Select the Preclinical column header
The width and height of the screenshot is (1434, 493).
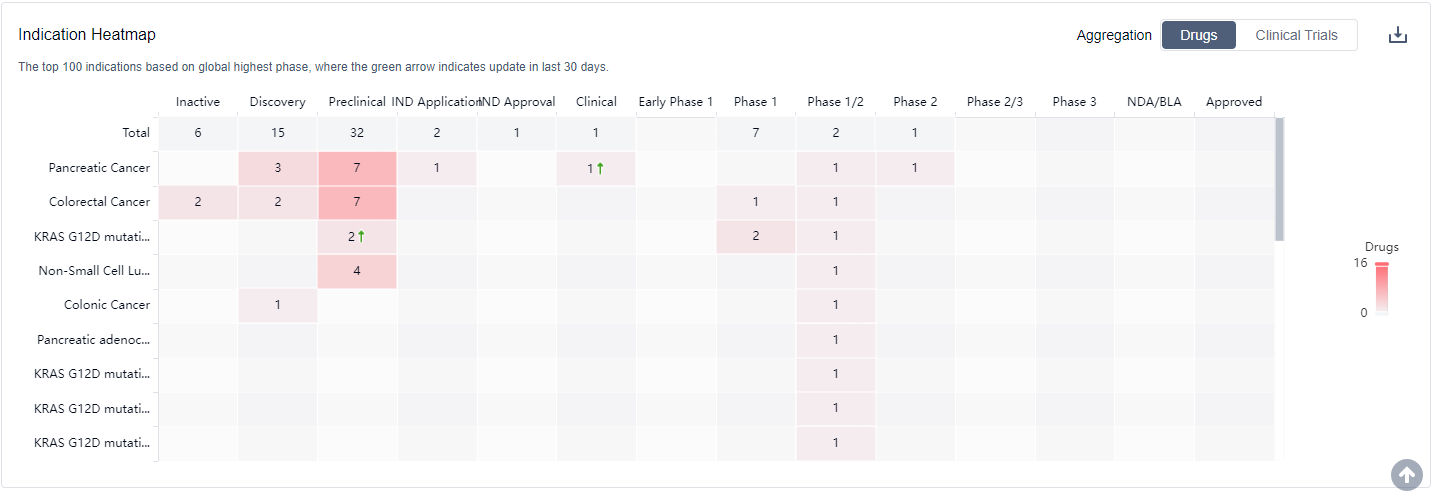tap(357, 101)
